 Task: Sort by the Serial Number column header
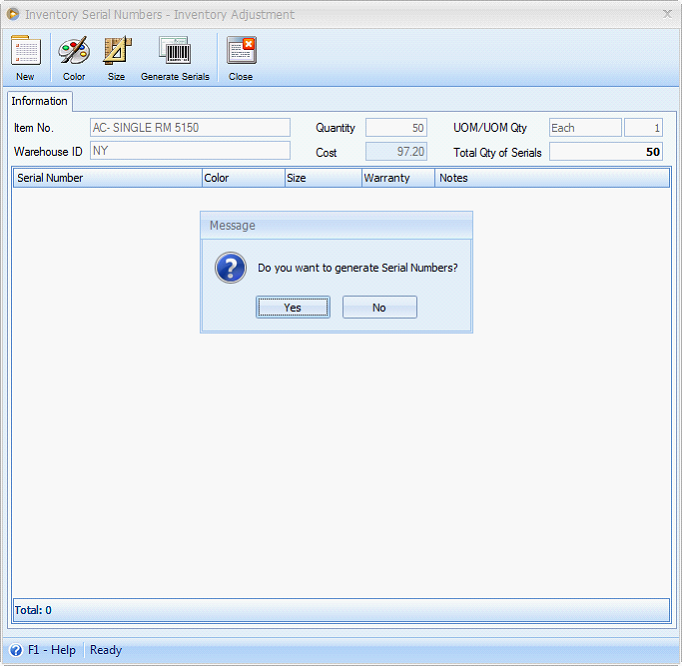108,178
